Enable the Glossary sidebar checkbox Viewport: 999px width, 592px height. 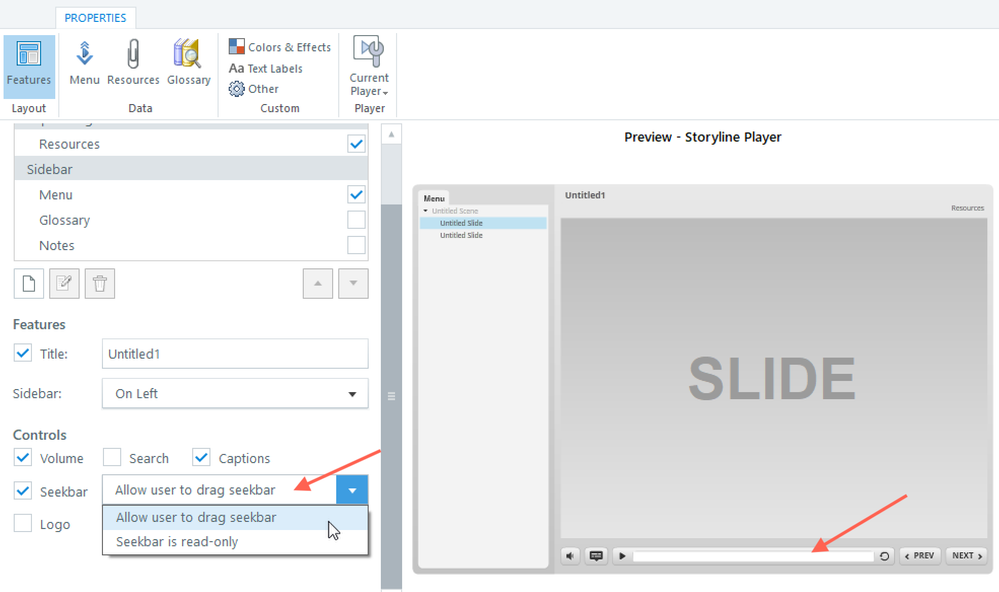[x=356, y=220]
